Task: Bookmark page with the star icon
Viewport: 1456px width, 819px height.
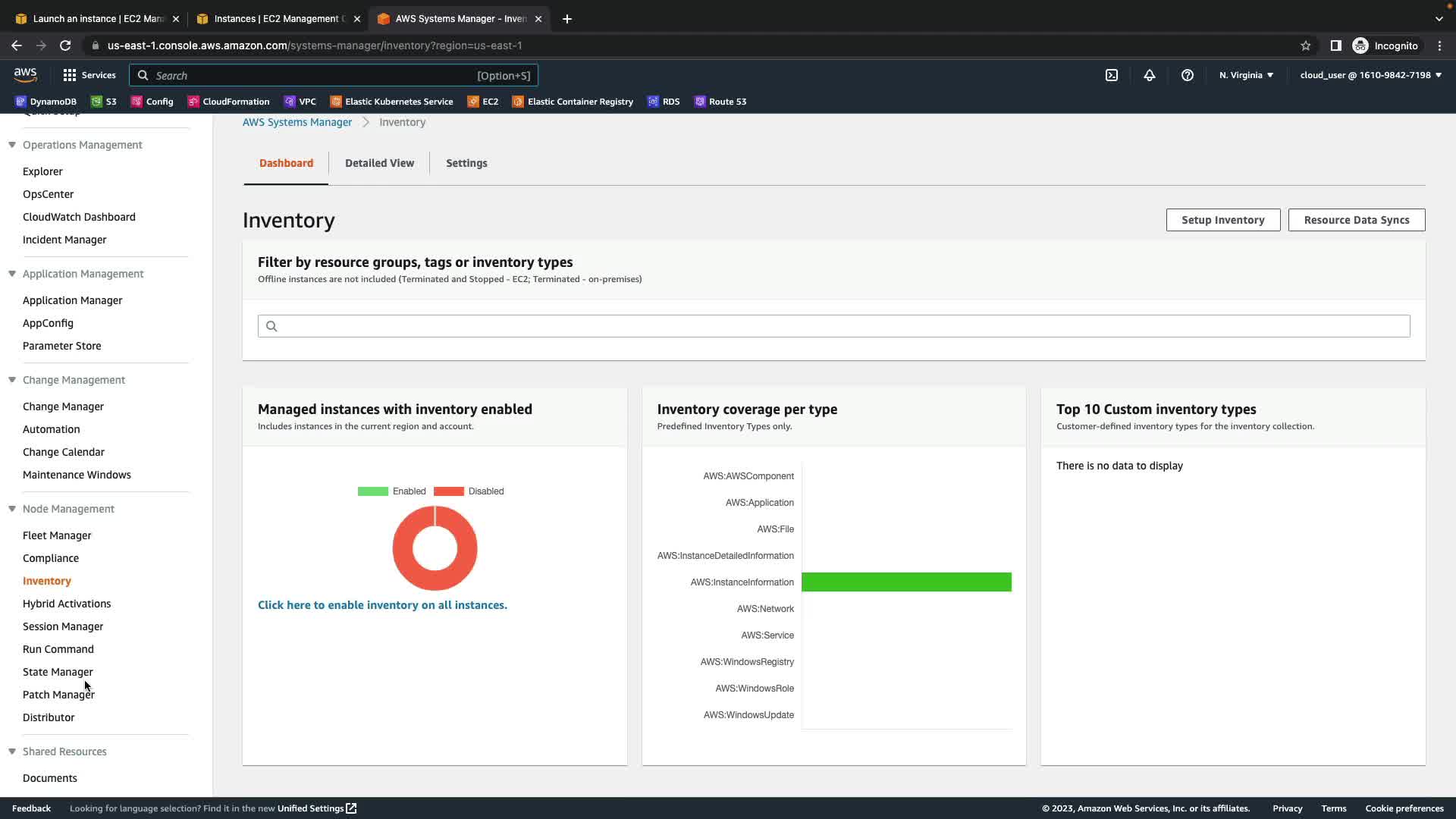Action: click(x=1305, y=45)
